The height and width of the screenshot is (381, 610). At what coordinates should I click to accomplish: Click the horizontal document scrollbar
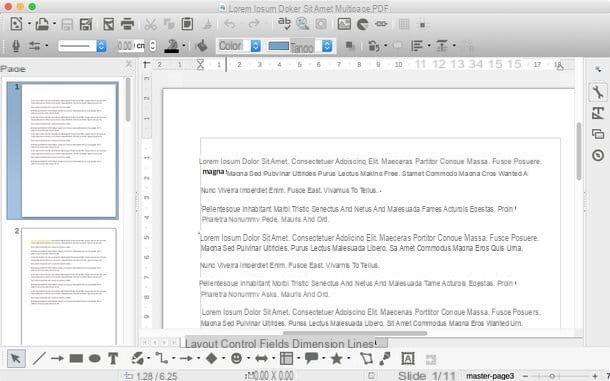(355, 333)
